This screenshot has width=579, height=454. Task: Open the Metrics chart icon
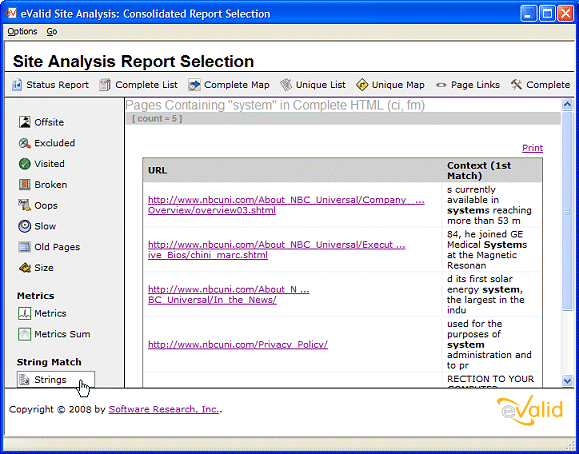[x=25, y=313]
